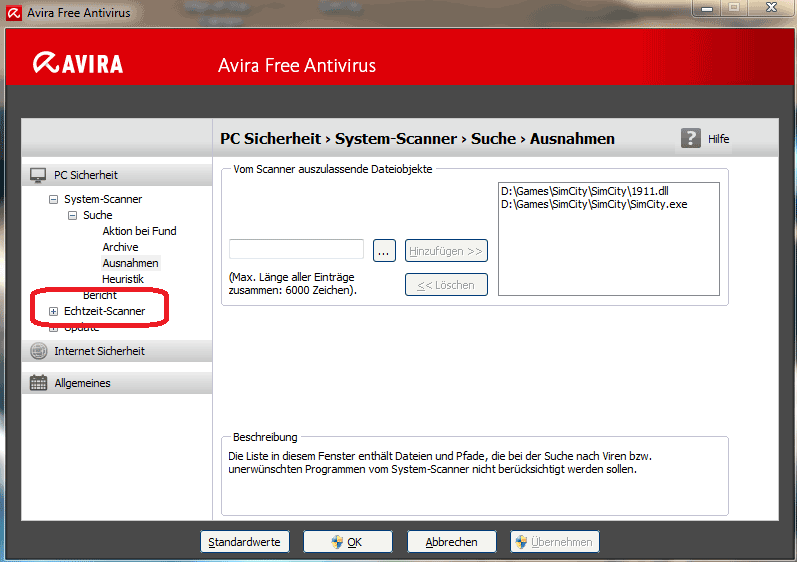797x562 pixels.
Task: Click the file path input field
Action: pos(296,250)
